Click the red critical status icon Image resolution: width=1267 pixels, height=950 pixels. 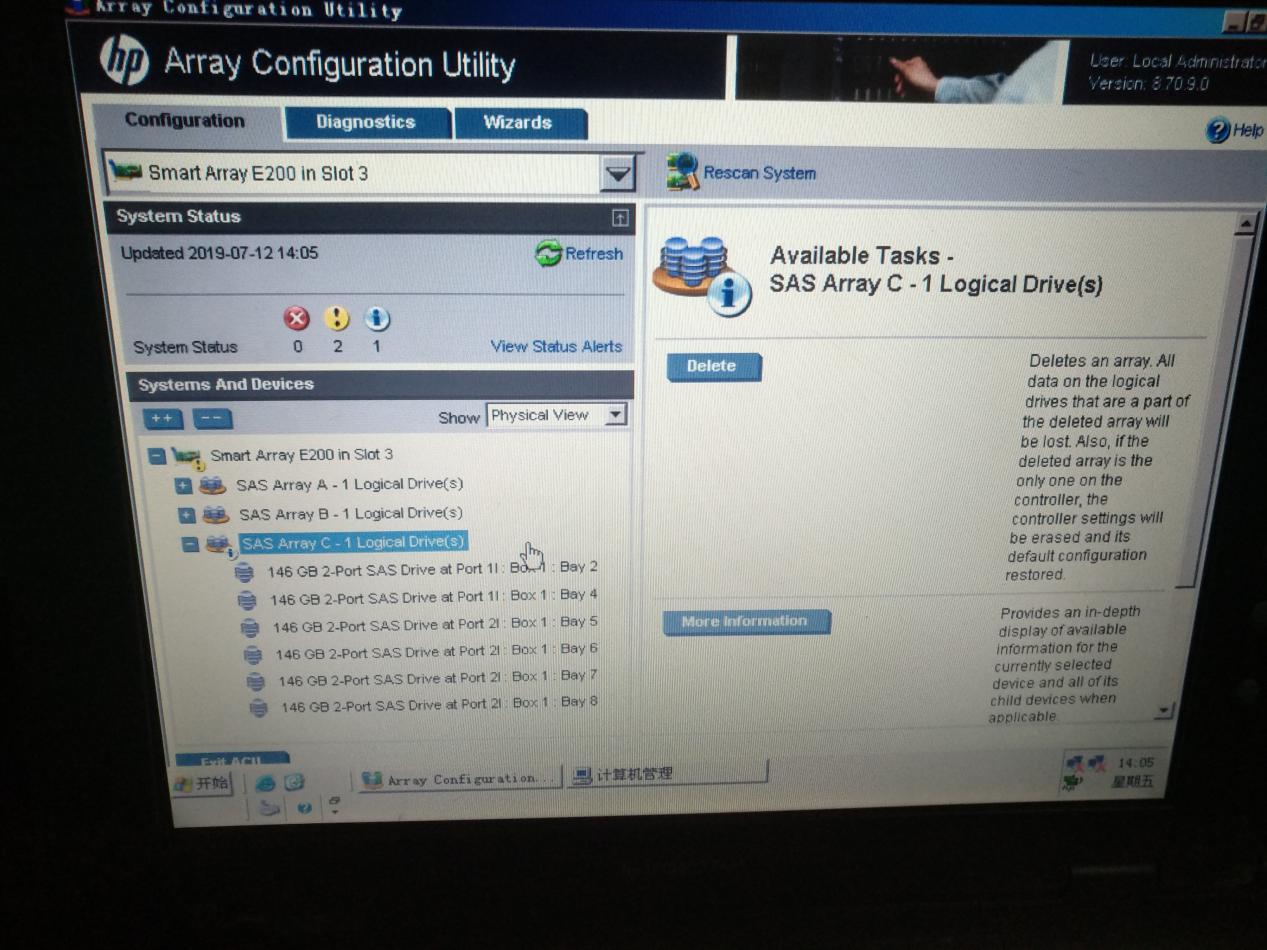296,318
